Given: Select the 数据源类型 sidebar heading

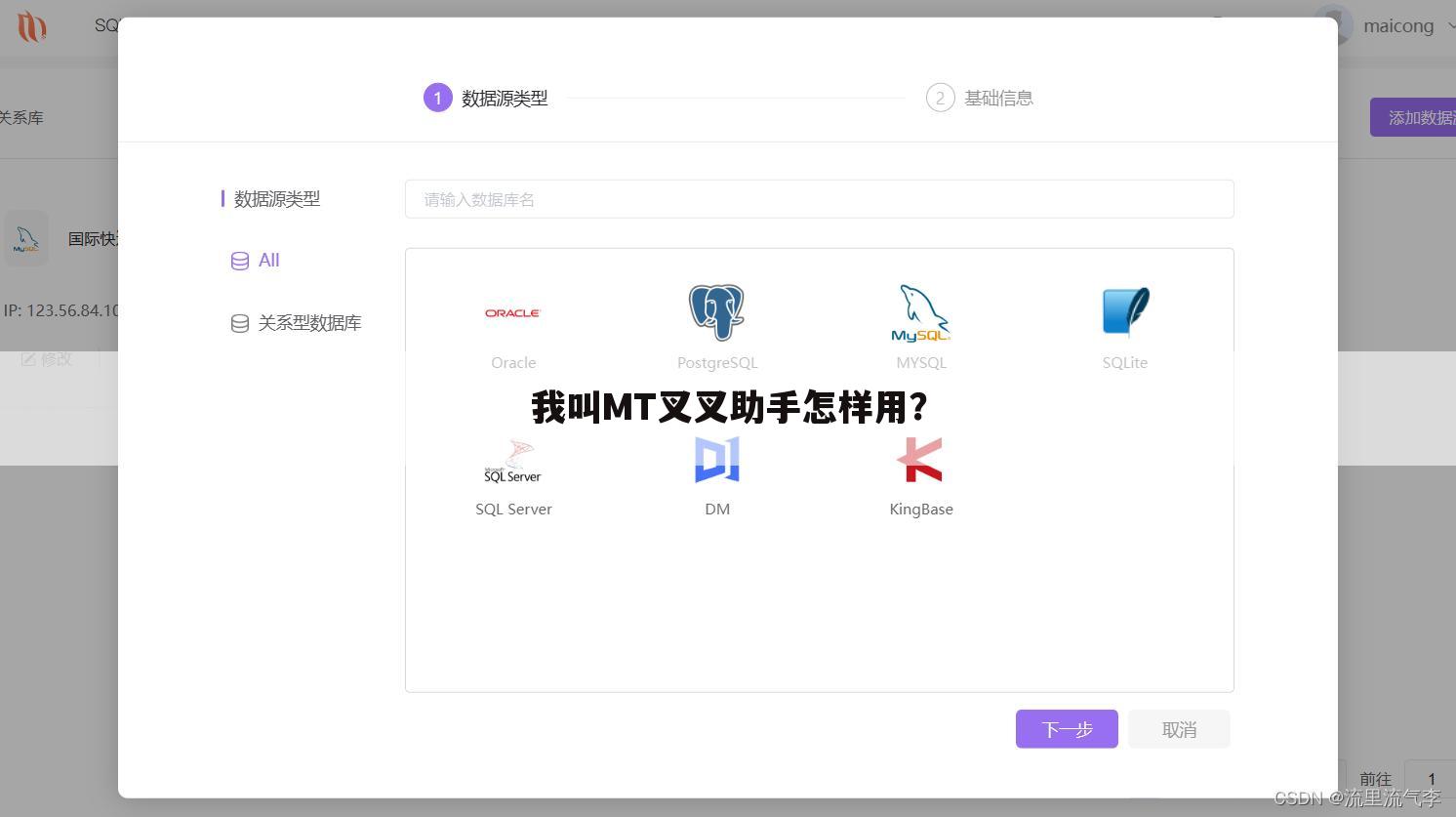Looking at the screenshot, I should pos(277,199).
